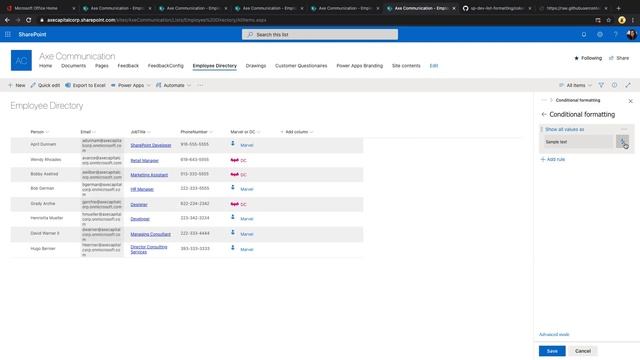Open Retail Manager job title link
Image resolution: width=640 pixels, height=360 pixels.
[x=144, y=161]
